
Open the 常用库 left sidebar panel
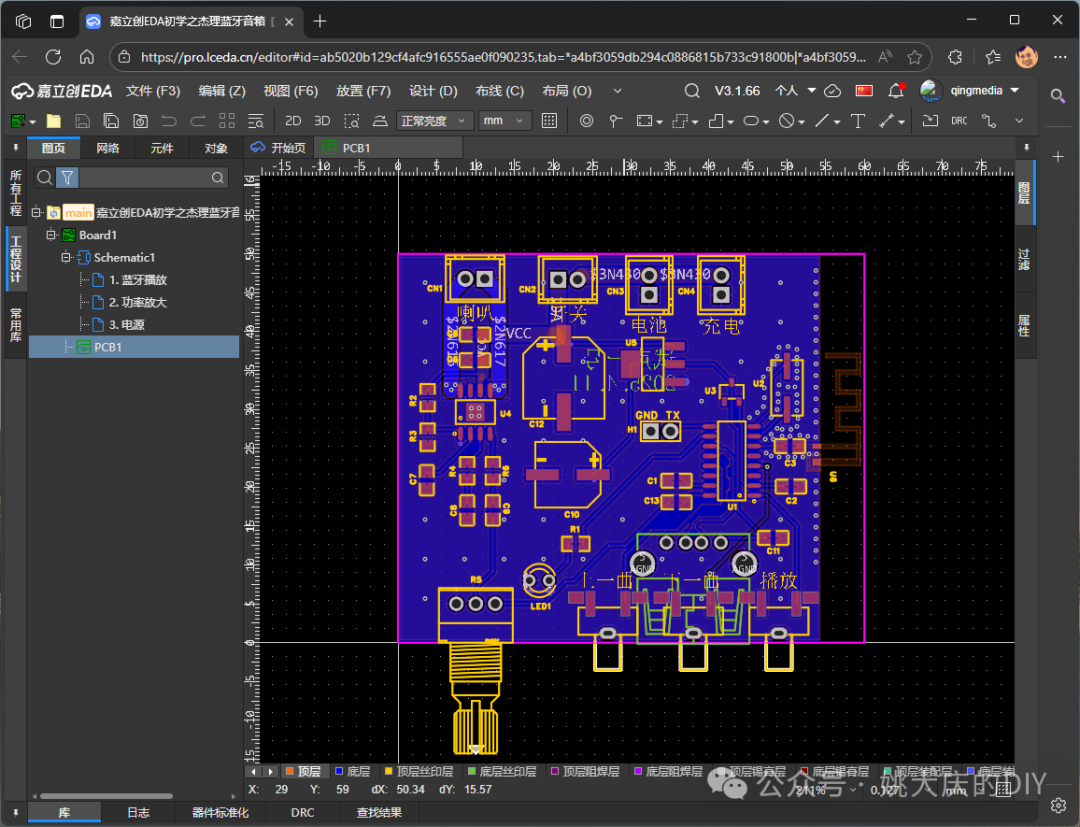(15, 325)
